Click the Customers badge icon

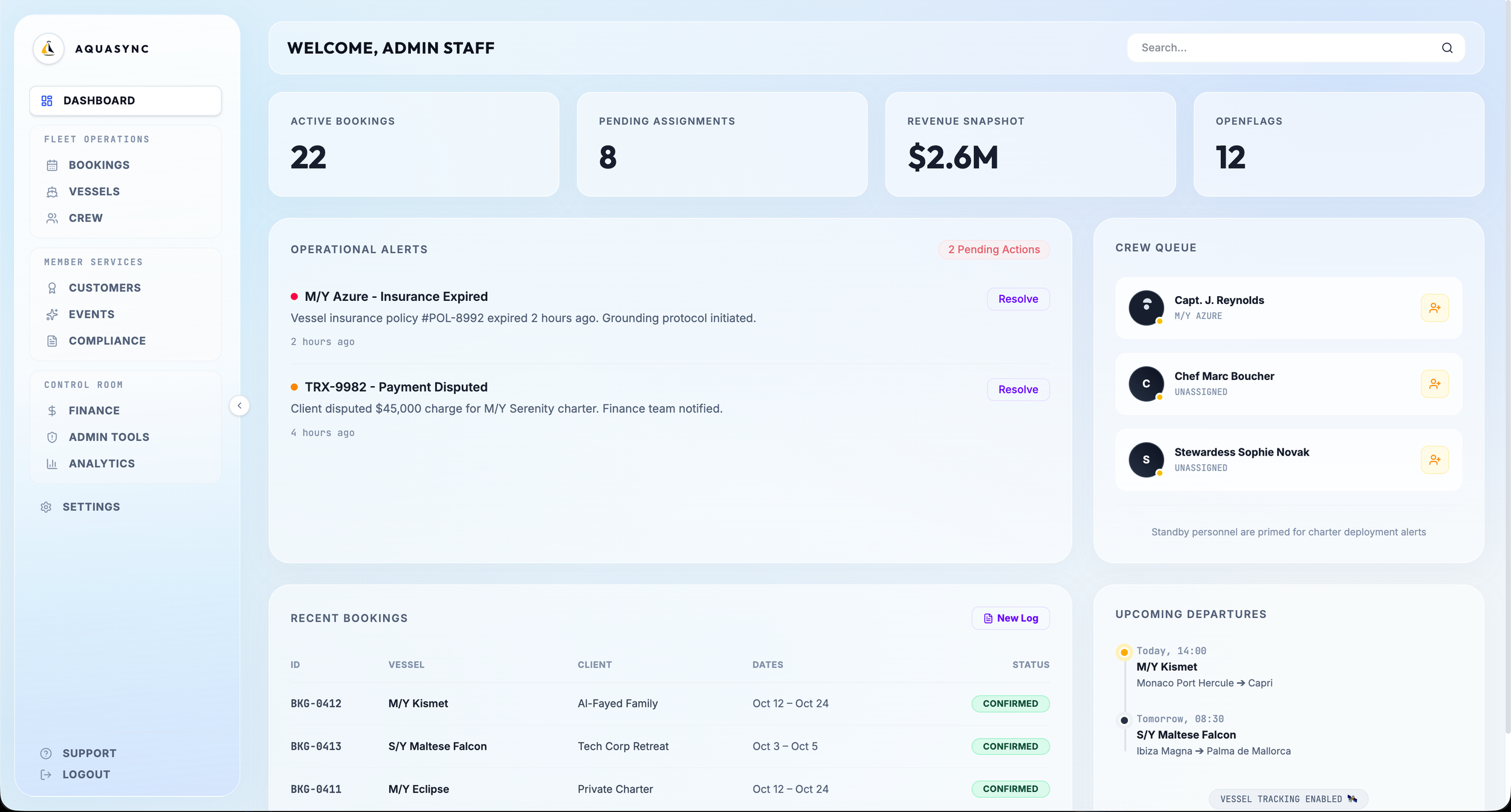click(52, 288)
